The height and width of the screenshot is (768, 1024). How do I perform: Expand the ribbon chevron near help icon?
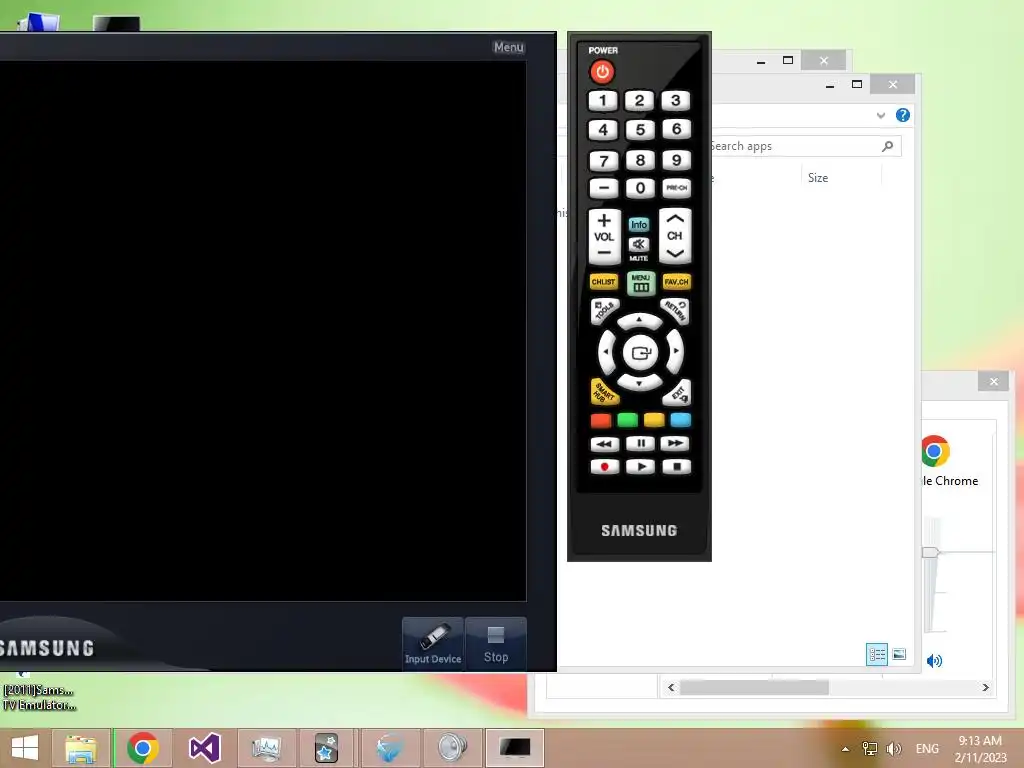click(881, 116)
